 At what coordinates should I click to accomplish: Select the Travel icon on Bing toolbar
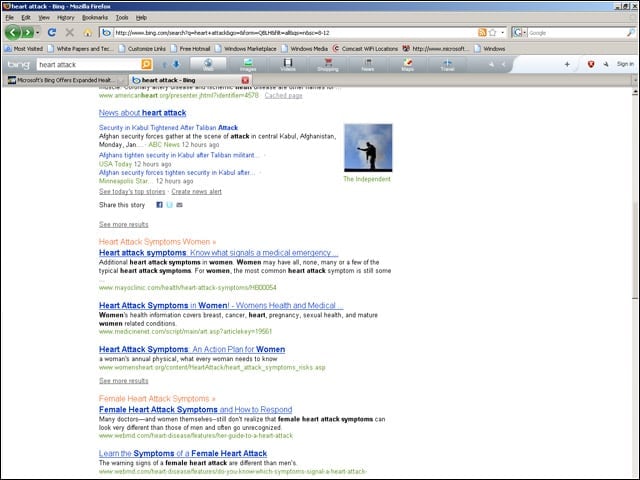tap(447, 64)
